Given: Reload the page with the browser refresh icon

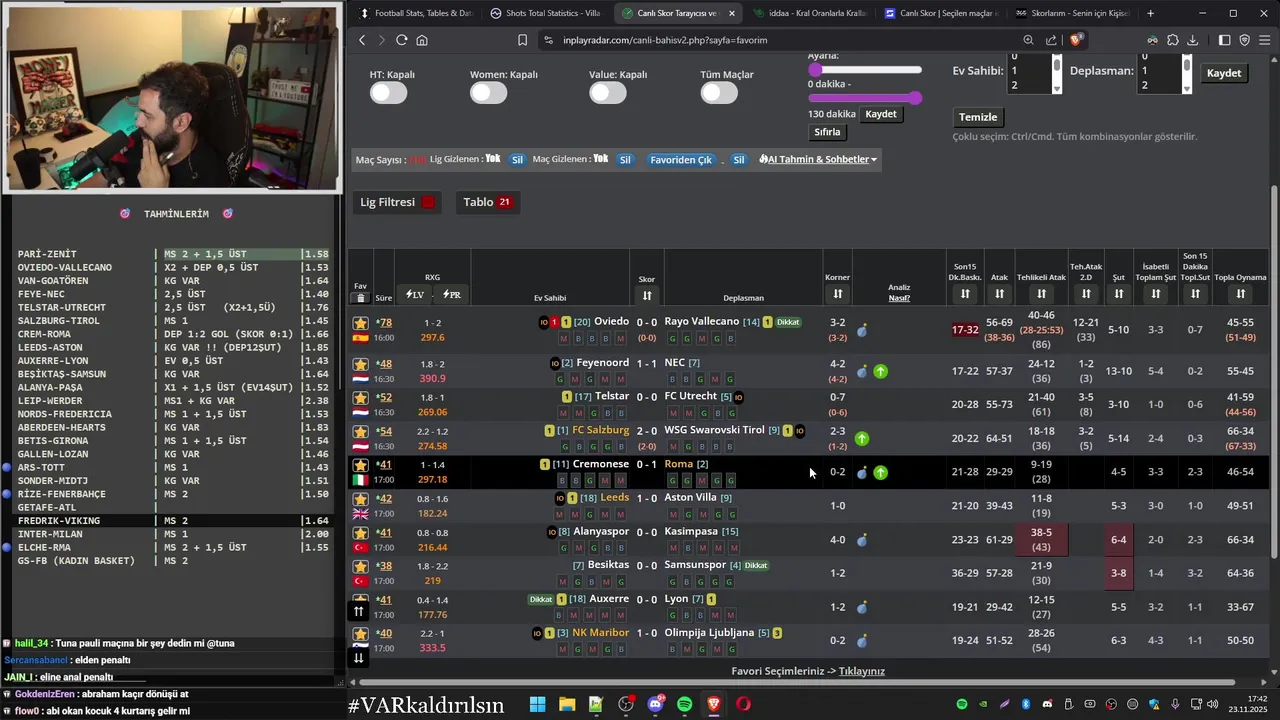Looking at the screenshot, I should point(401,40).
